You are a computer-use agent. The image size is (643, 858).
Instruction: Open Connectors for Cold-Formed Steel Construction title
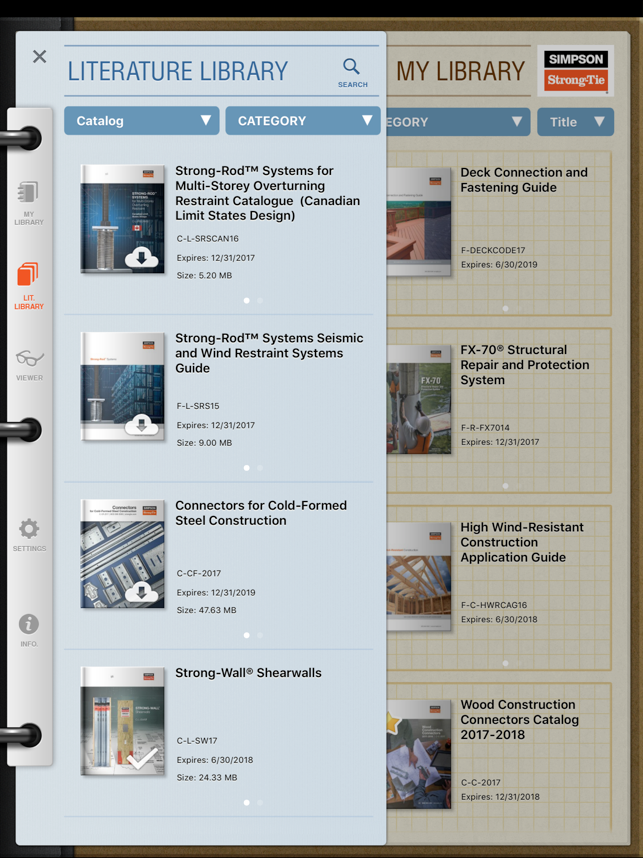click(261, 513)
